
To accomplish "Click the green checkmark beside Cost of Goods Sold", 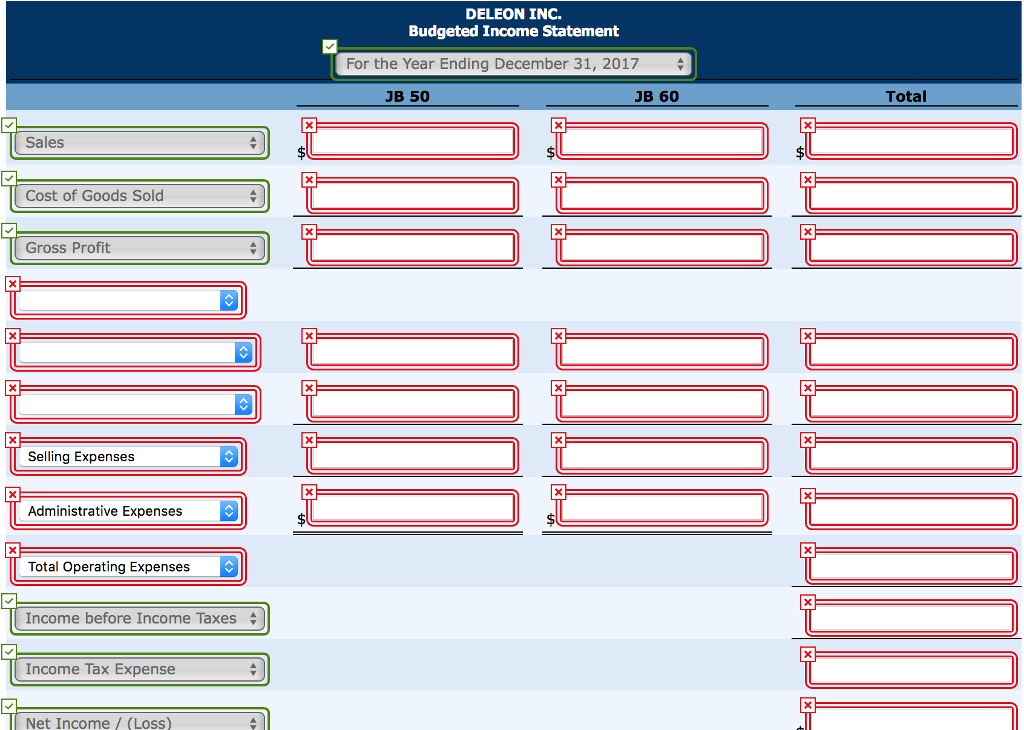I will pyautogui.click(x=9, y=178).
